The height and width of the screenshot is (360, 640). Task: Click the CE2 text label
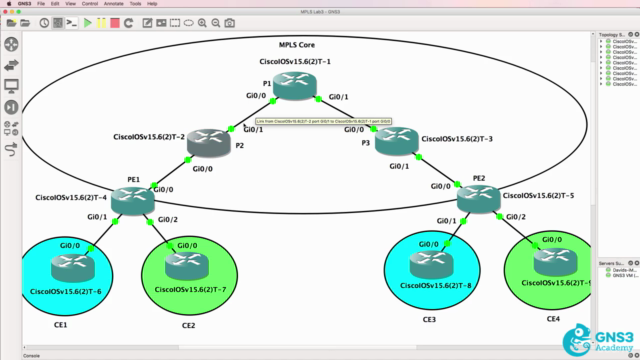(189, 325)
